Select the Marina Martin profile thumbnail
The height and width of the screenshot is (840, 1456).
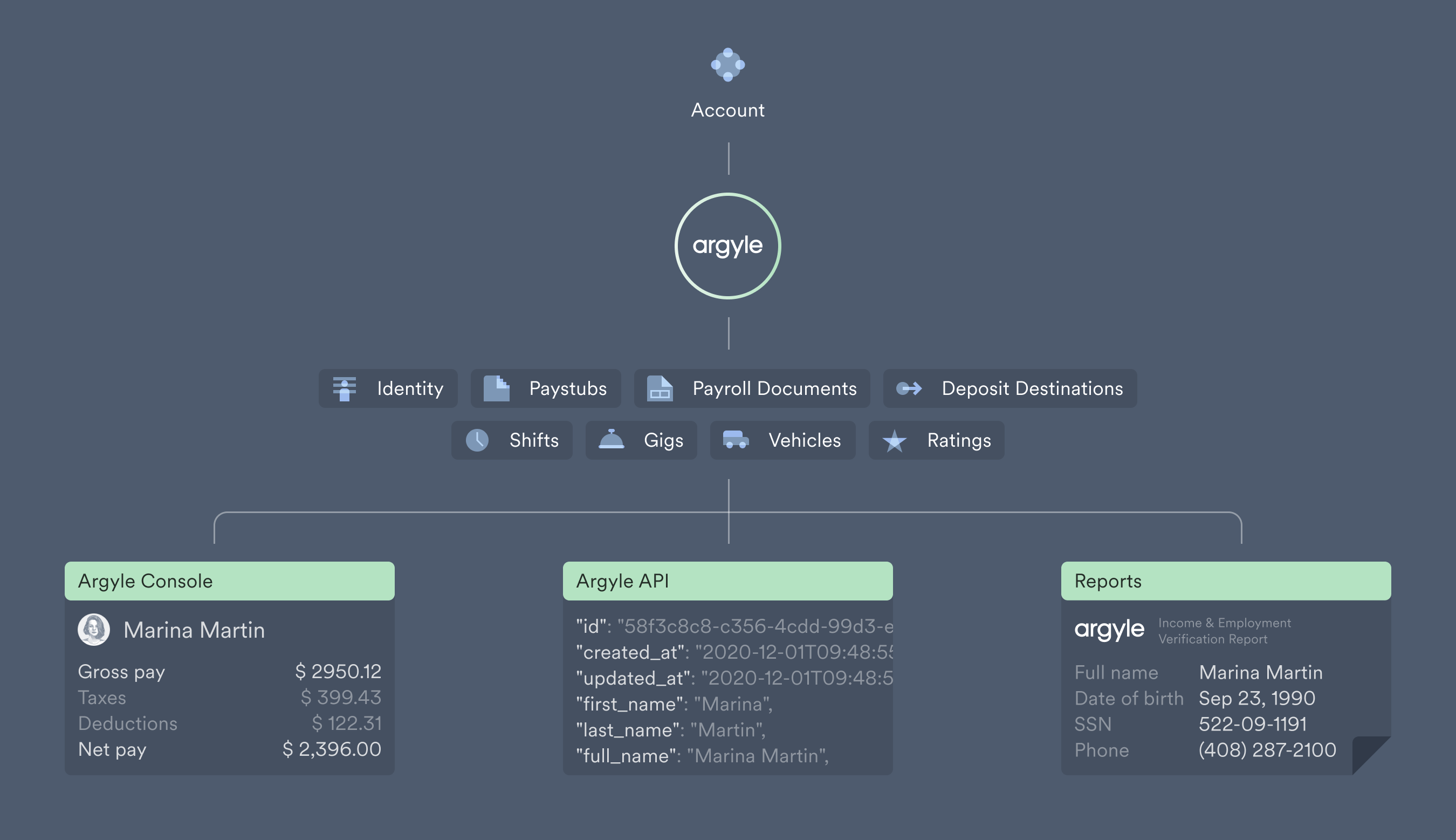tap(93, 628)
